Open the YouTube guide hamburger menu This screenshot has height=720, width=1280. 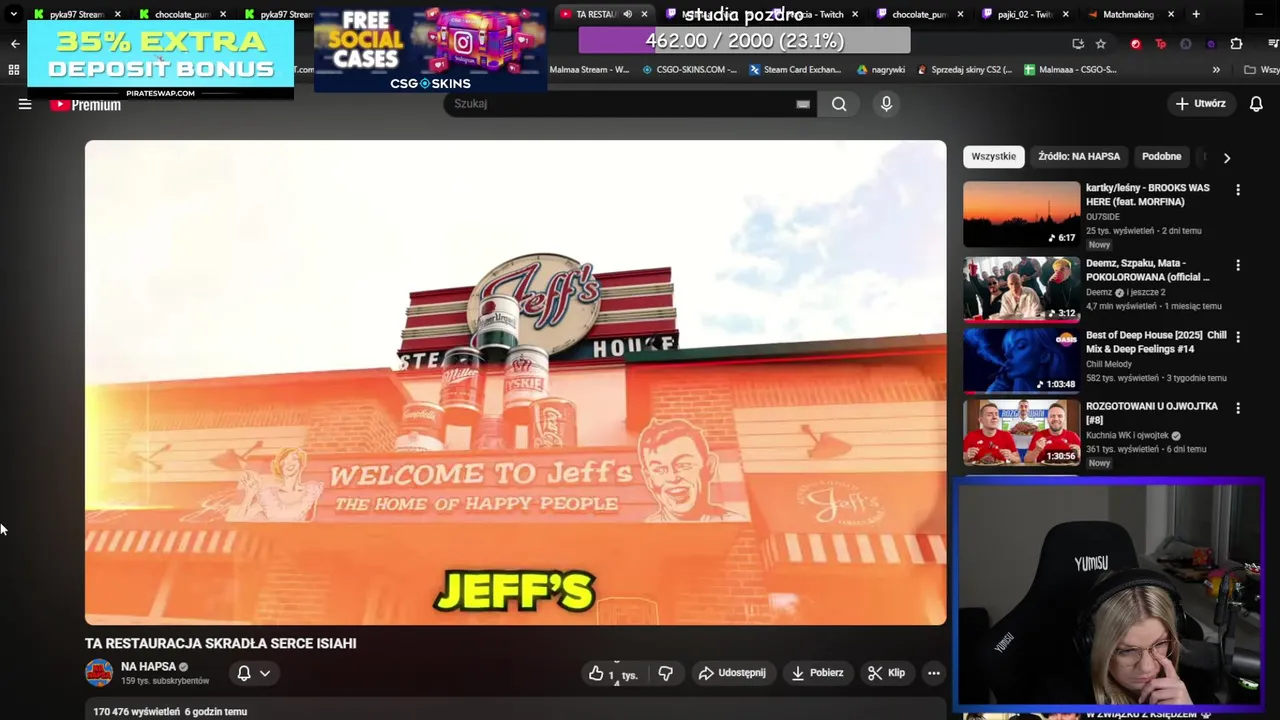click(25, 104)
